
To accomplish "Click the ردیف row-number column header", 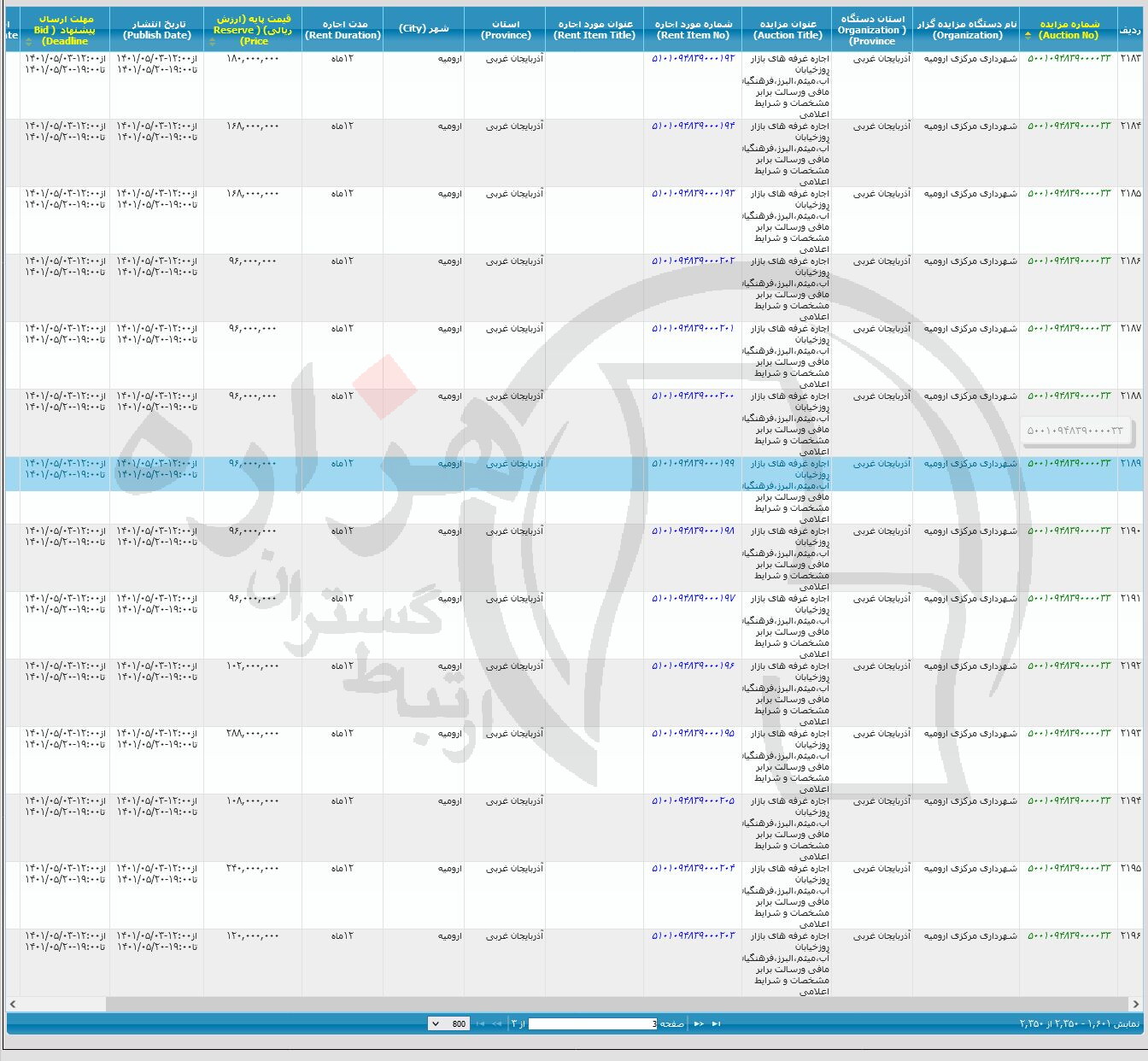I will pos(1129,30).
